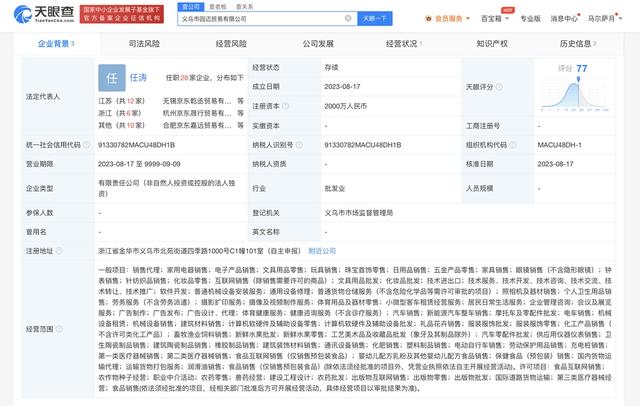The height and width of the screenshot is (406, 640).
Task: Click the 营业期限 value 2023-08-17 至 9999-09-09
Action: coord(139,164)
